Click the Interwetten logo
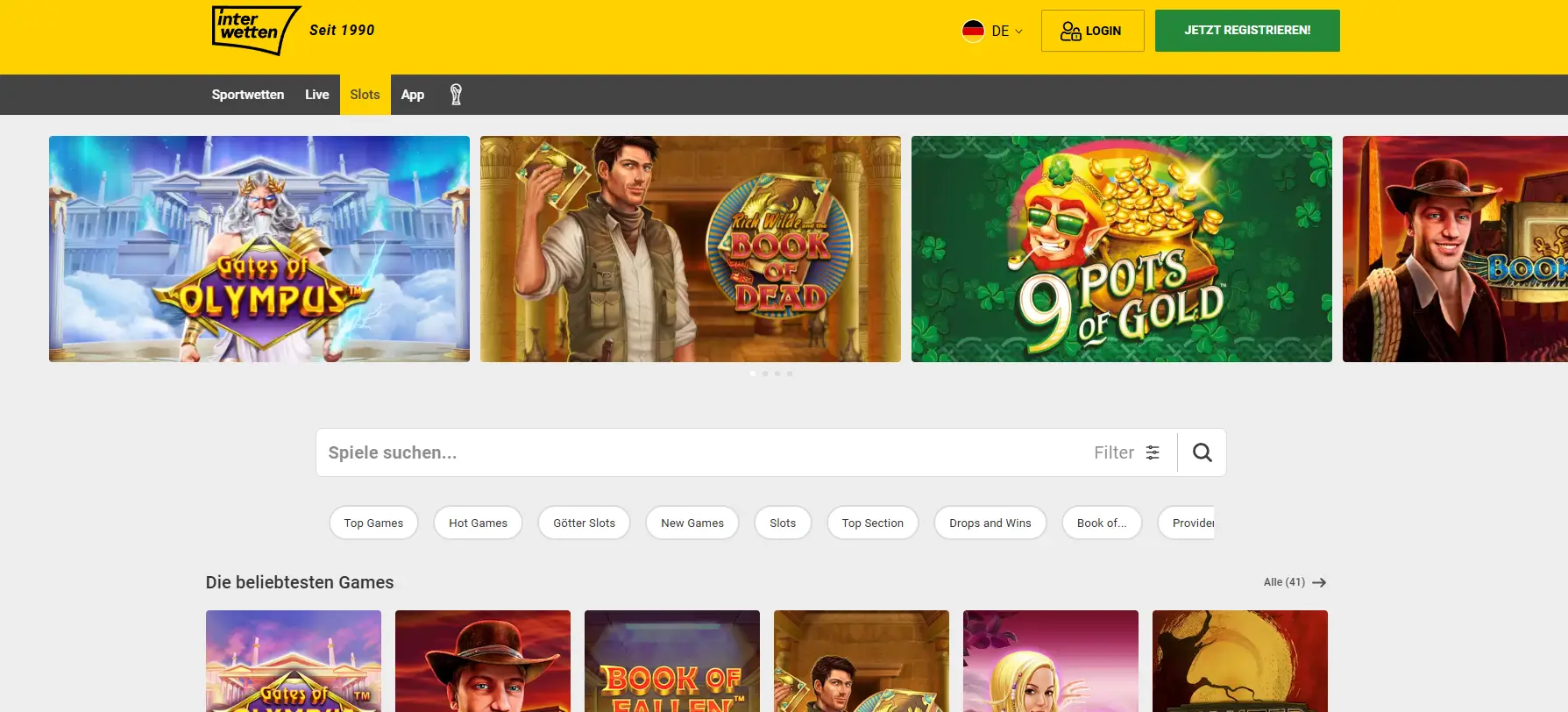The image size is (1568, 712). (x=256, y=31)
